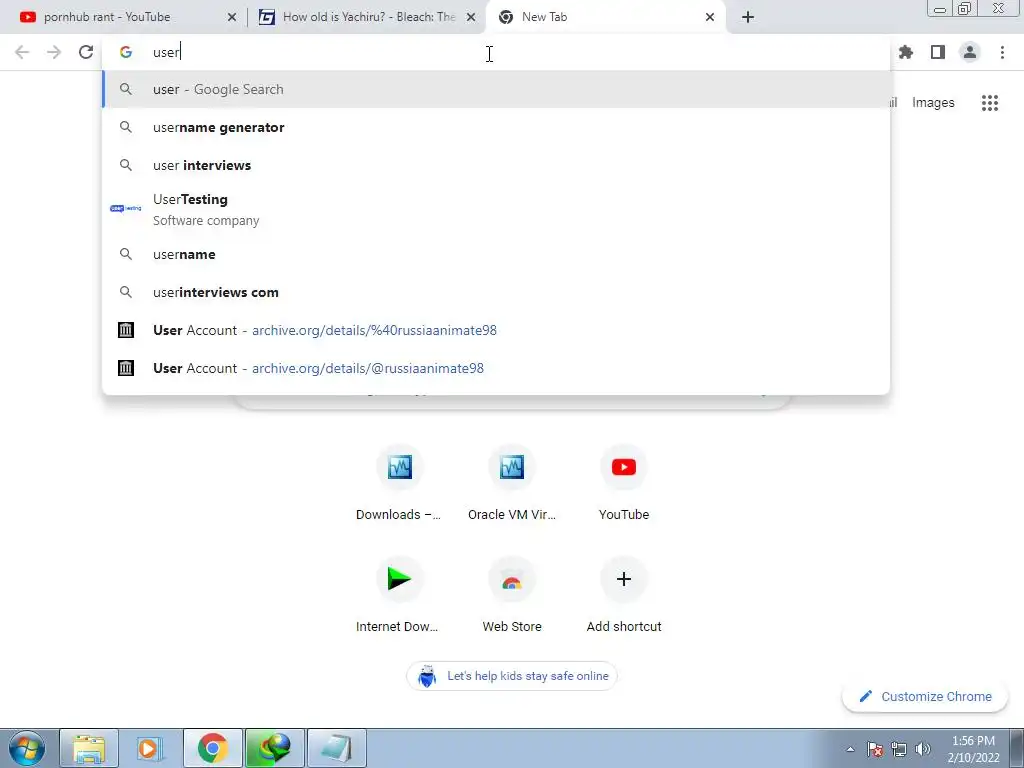Viewport: 1024px width, 768px height.
Task: Close the New Tab tab
Action: point(710,18)
